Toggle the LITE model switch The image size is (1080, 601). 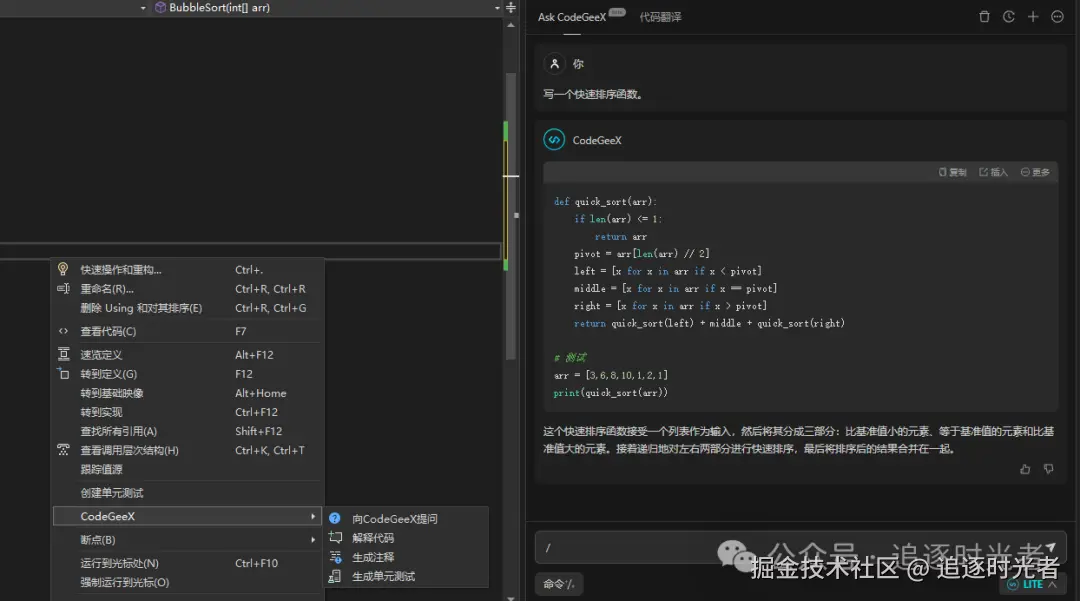click(1031, 584)
